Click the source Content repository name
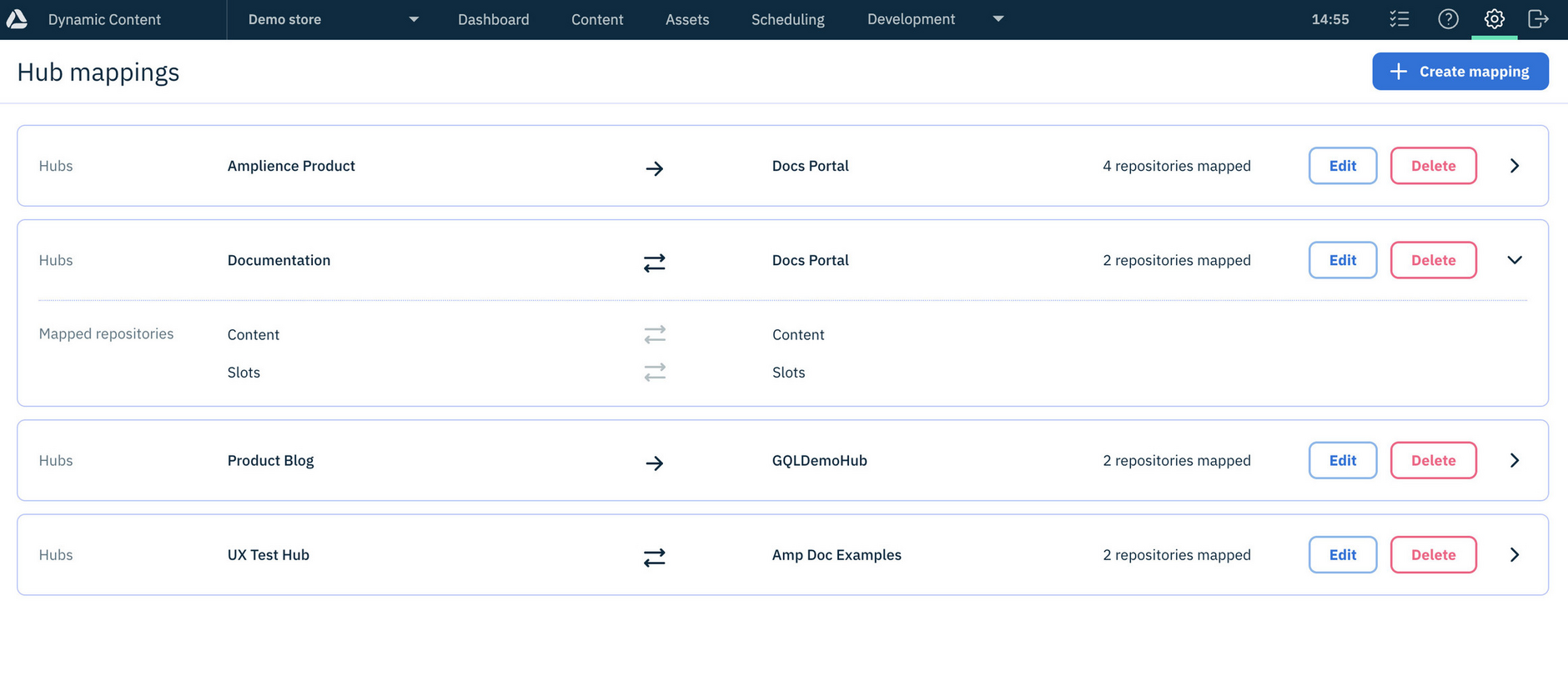 (253, 334)
